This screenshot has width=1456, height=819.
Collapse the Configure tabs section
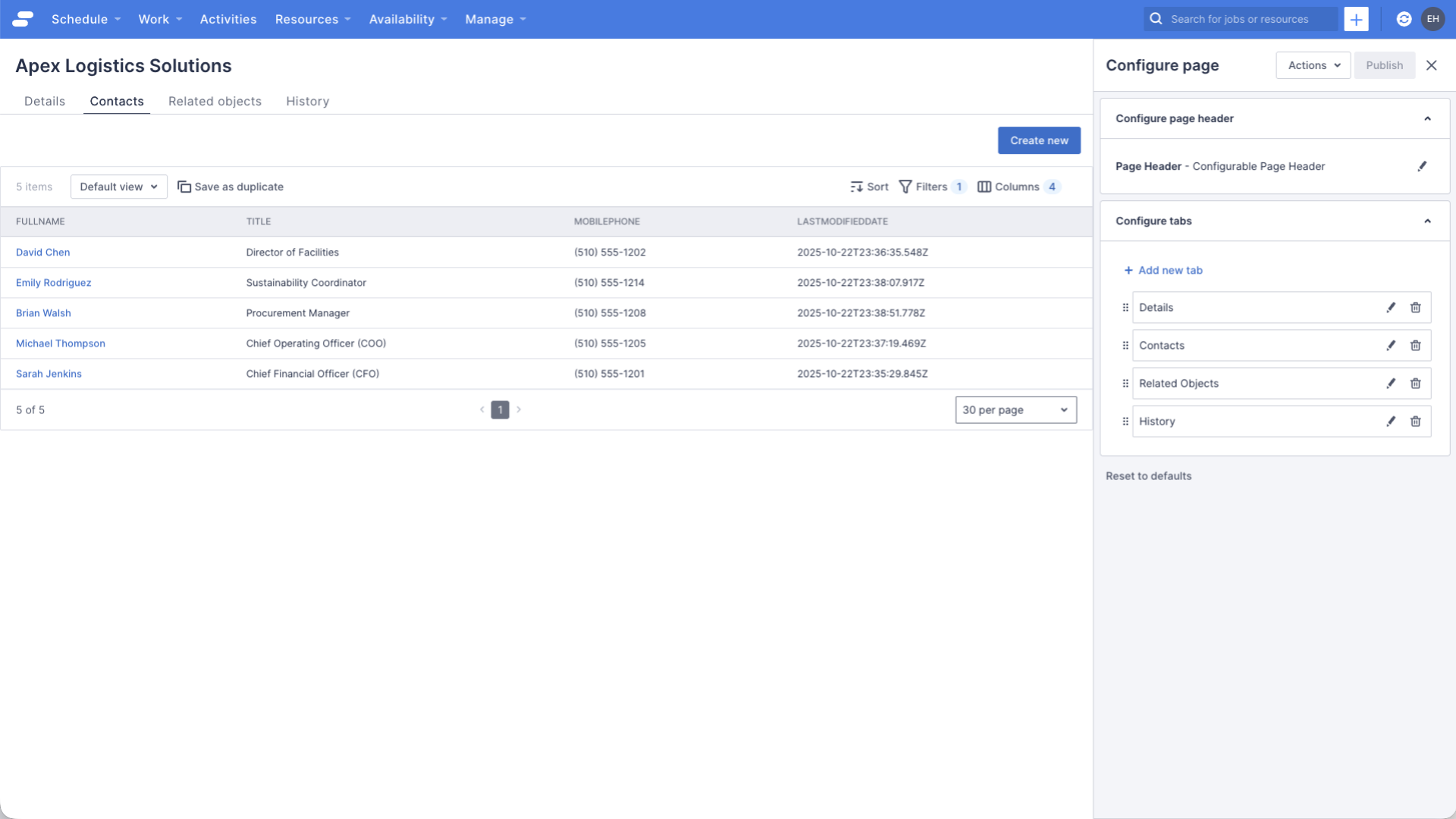(x=1427, y=221)
